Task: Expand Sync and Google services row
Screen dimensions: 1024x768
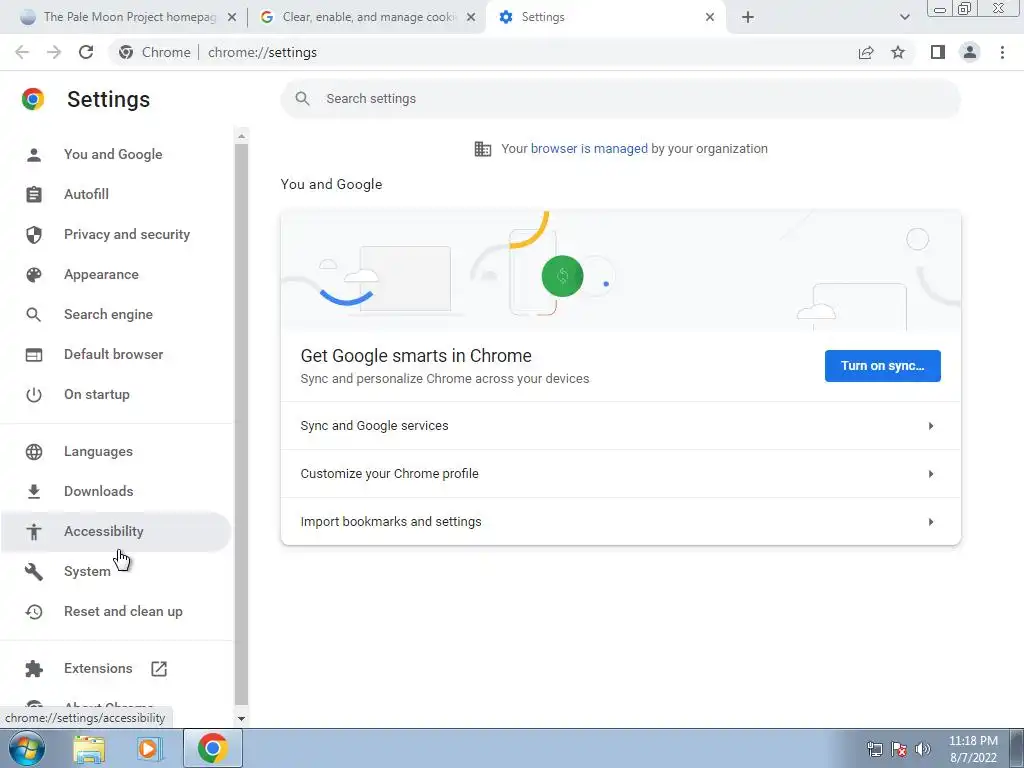Action: 620,426
